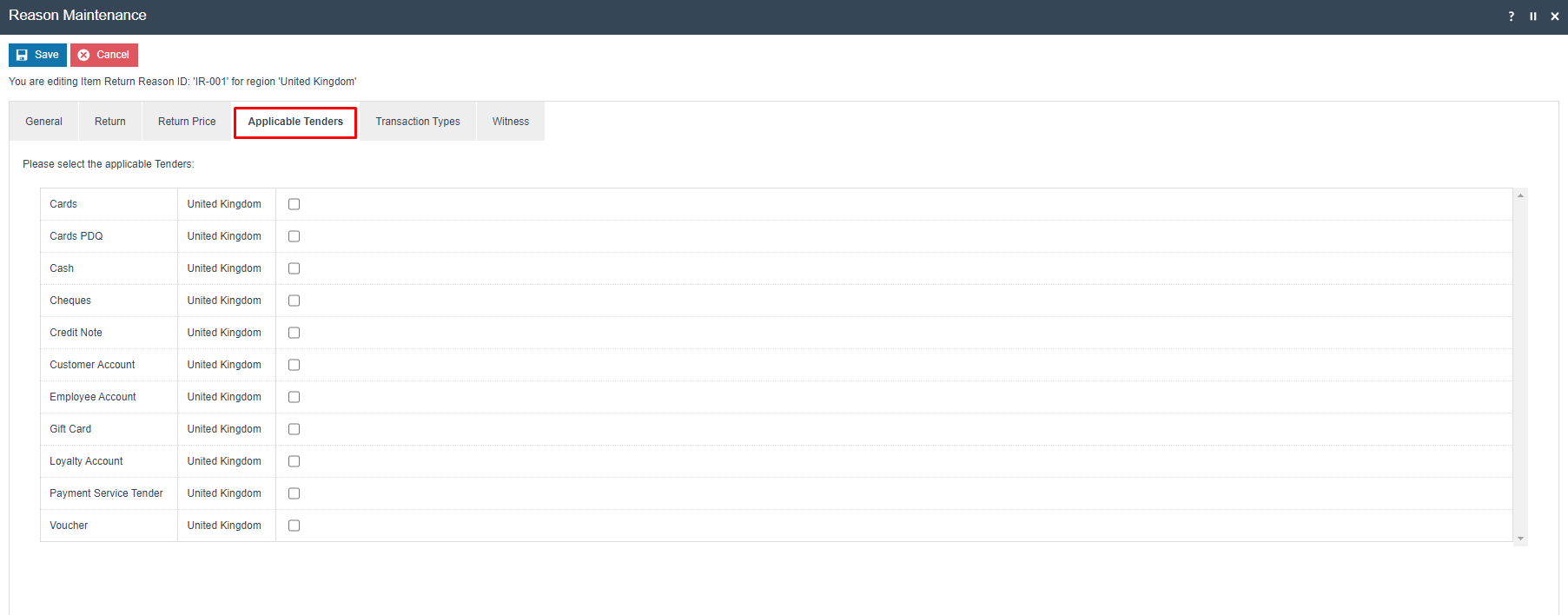The width and height of the screenshot is (1568, 615).
Task: Check the Gift Card checkbox
Action: tap(294, 429)
